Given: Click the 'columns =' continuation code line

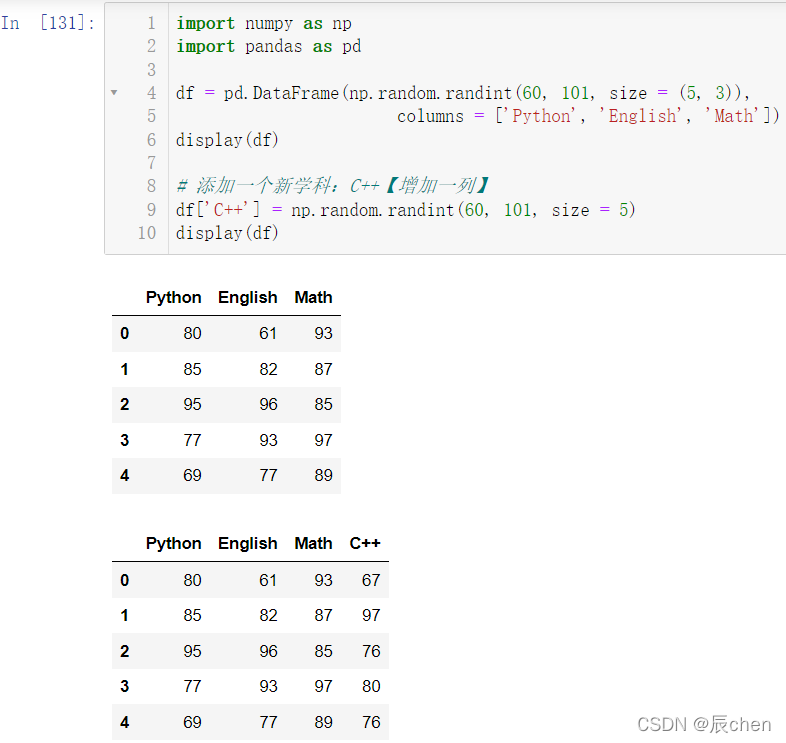Looking at the screenshot, I should coord(588,116).
